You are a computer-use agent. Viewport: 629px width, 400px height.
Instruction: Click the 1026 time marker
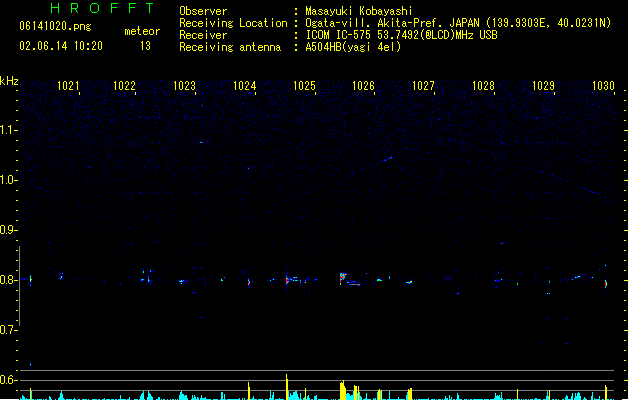tap(363, 86)
